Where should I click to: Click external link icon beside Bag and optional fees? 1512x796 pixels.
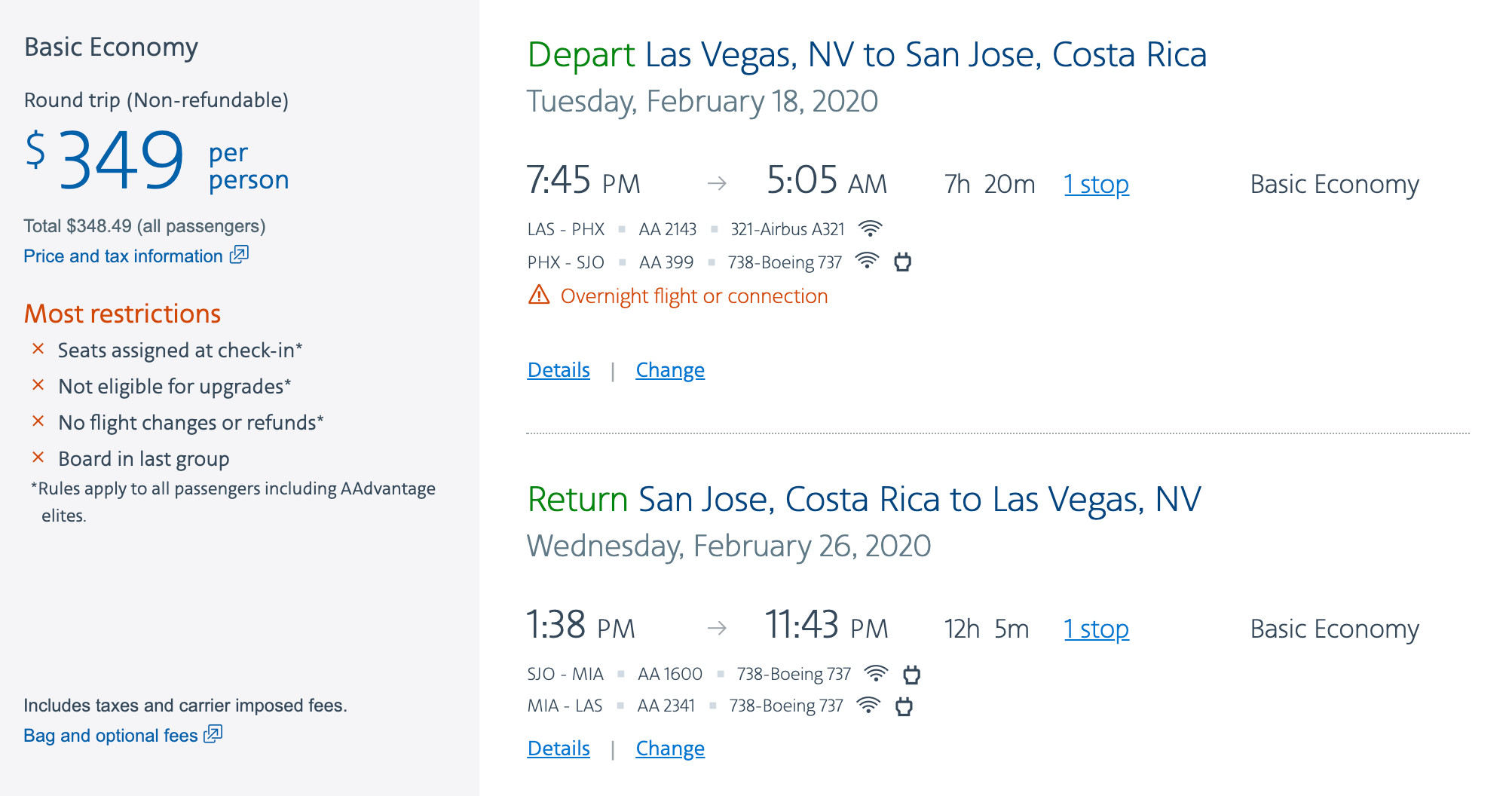coord(213,734)
